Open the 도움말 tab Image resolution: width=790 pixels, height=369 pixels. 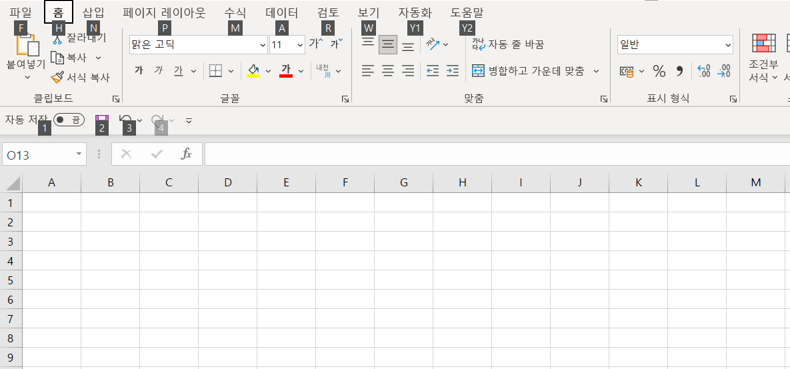pos(467,13)
